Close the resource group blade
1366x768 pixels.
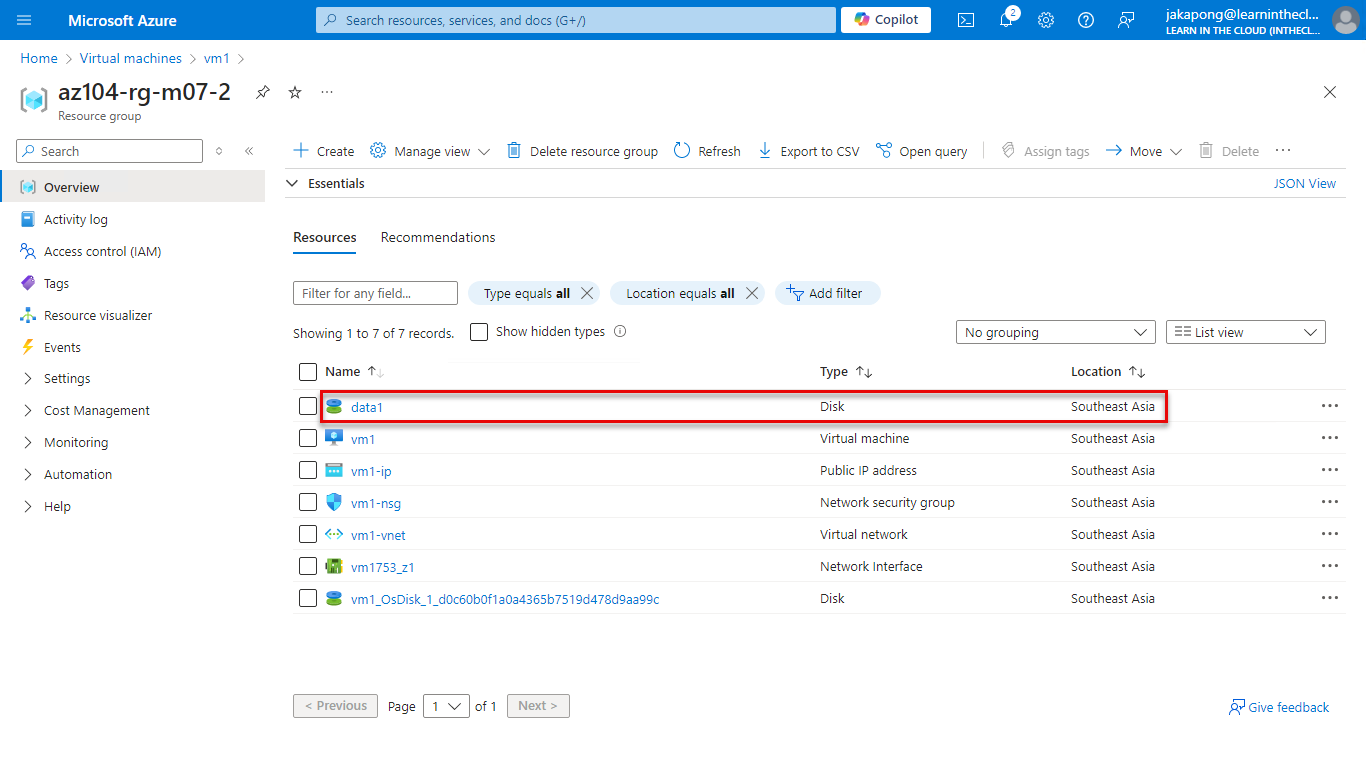pos(1330,92)
